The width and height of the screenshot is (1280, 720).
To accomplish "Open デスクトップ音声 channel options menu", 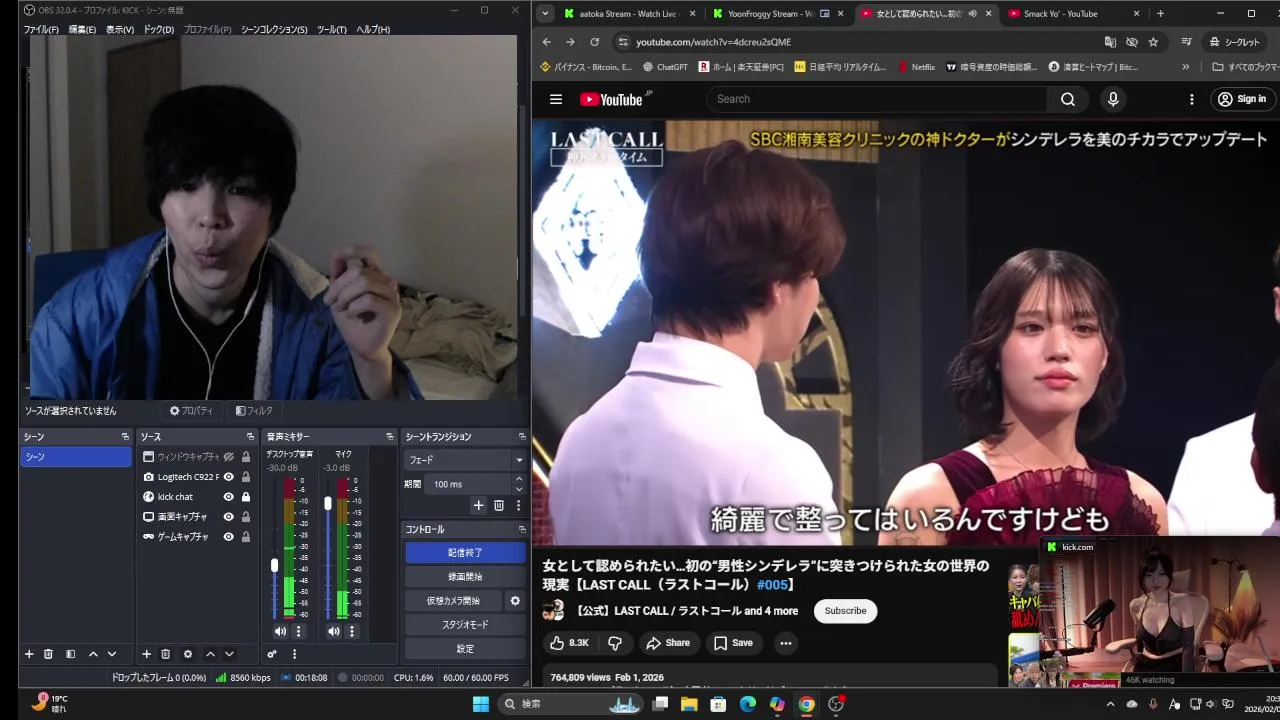I will 298,631.
